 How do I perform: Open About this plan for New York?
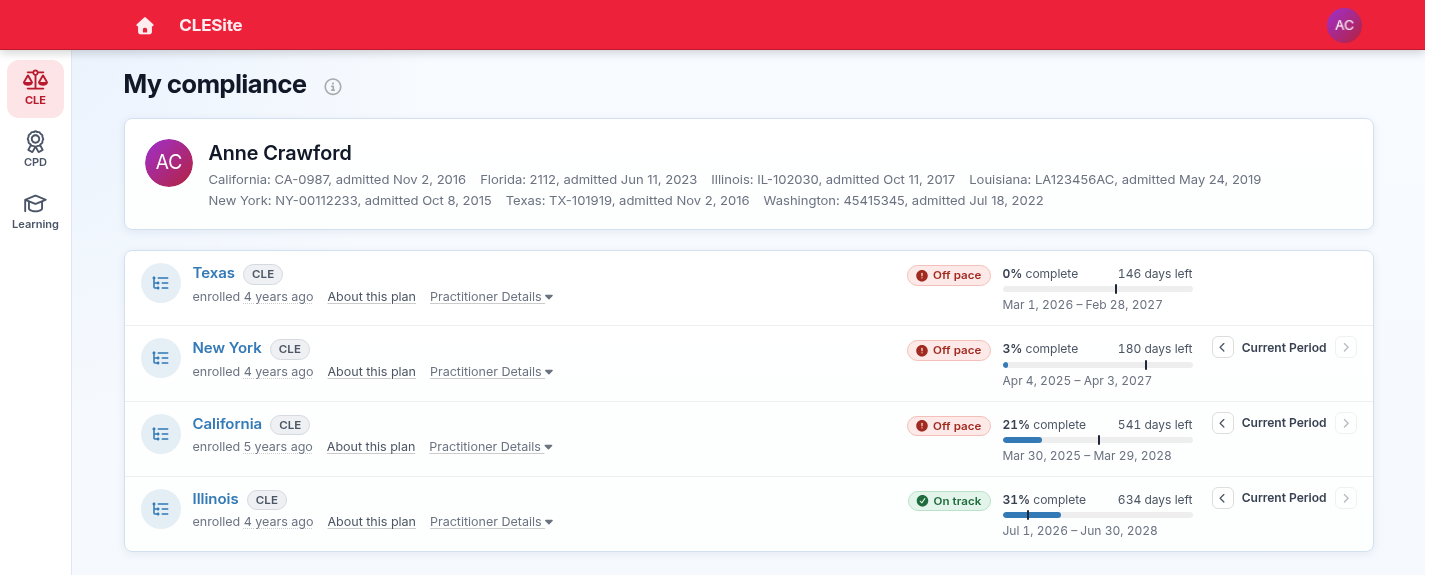click(x=372, y=372)
